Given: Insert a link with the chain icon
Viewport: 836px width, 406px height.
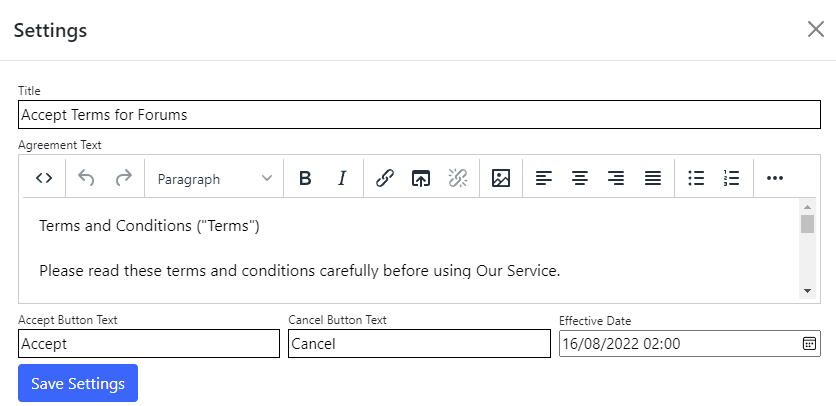Looking at the screenshot, I should pyautogui.click(x=385, y=179).
